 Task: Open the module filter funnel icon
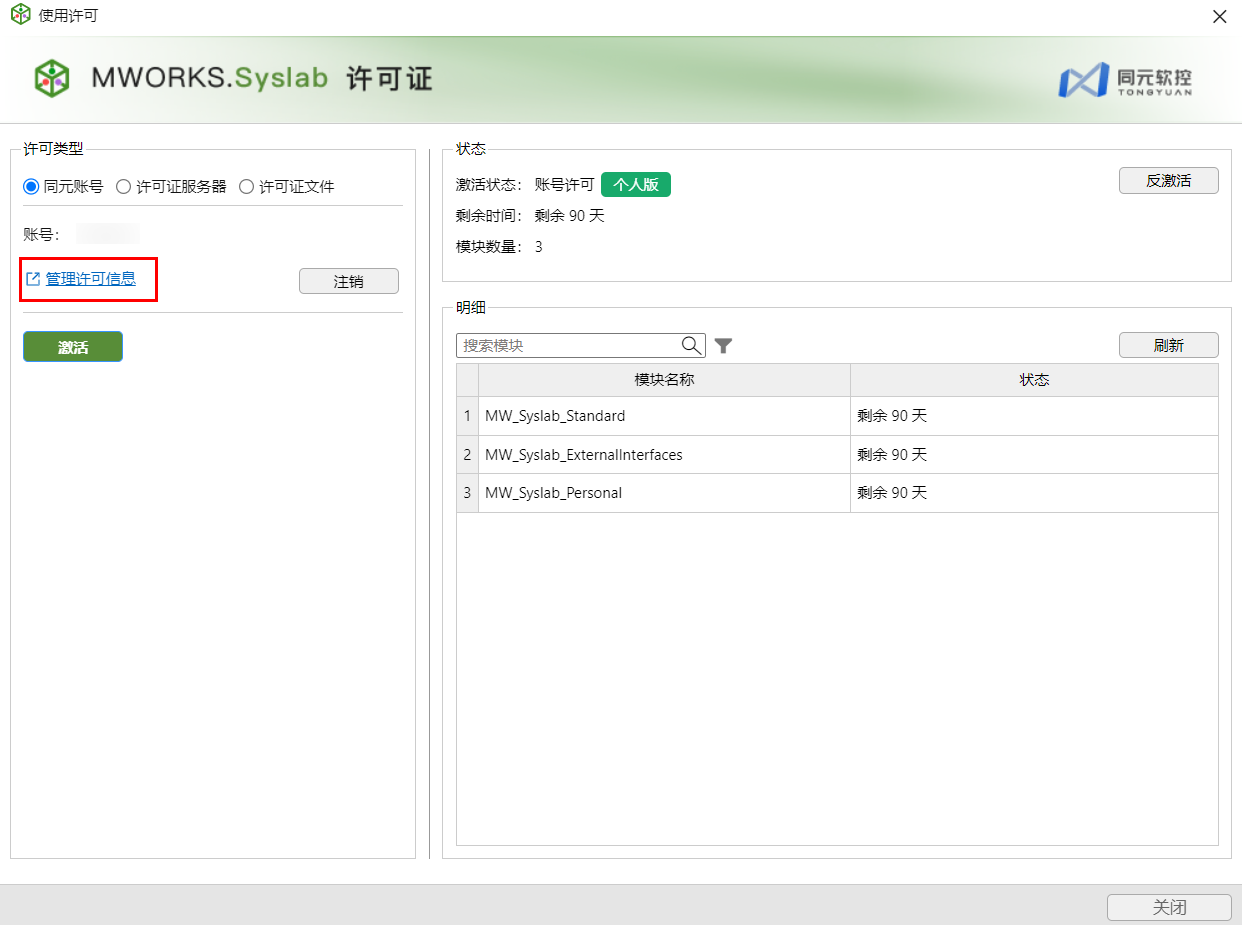[x=723, y=346]
